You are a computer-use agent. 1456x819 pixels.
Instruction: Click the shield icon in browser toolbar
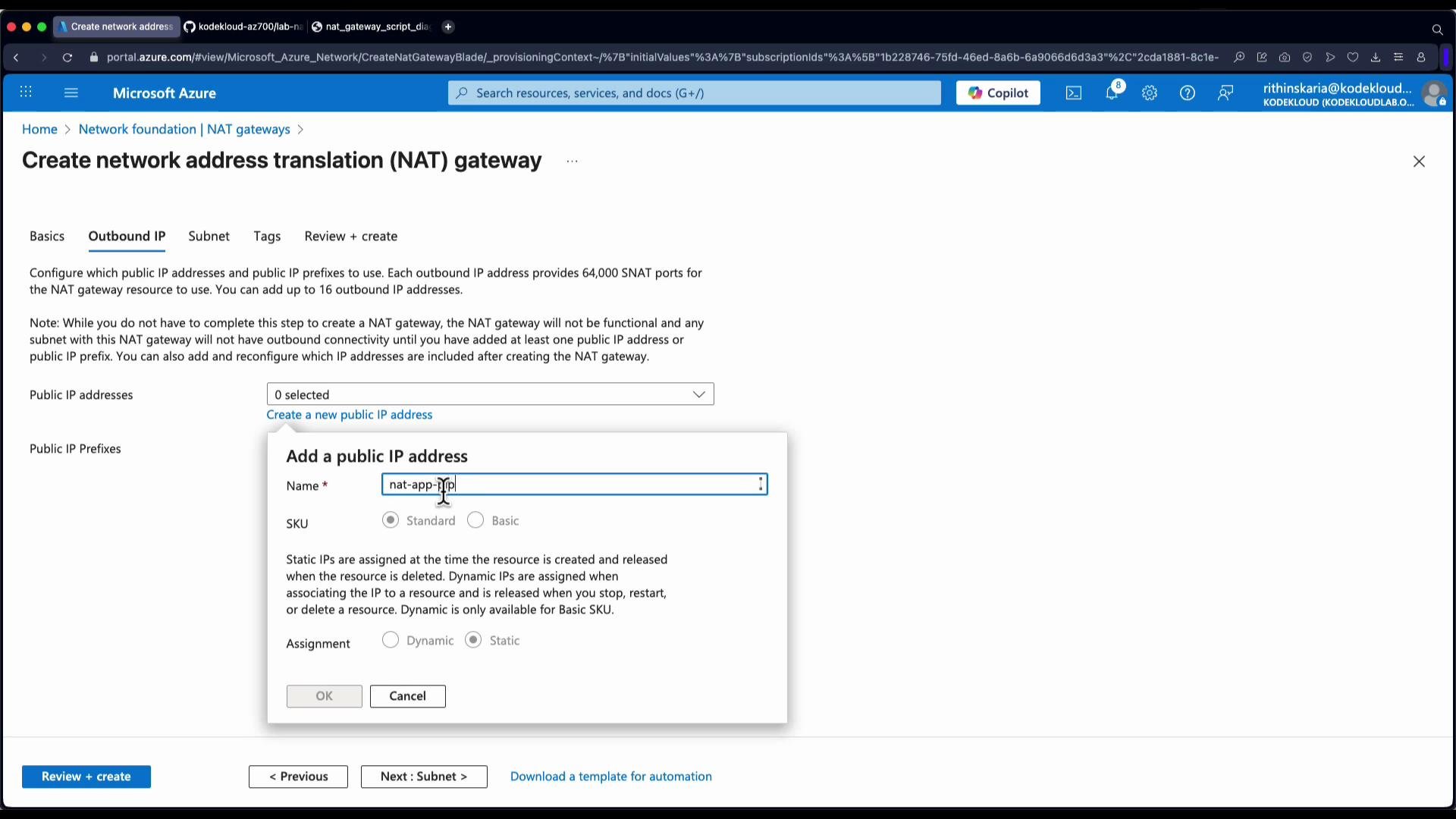pos(1307,58)
